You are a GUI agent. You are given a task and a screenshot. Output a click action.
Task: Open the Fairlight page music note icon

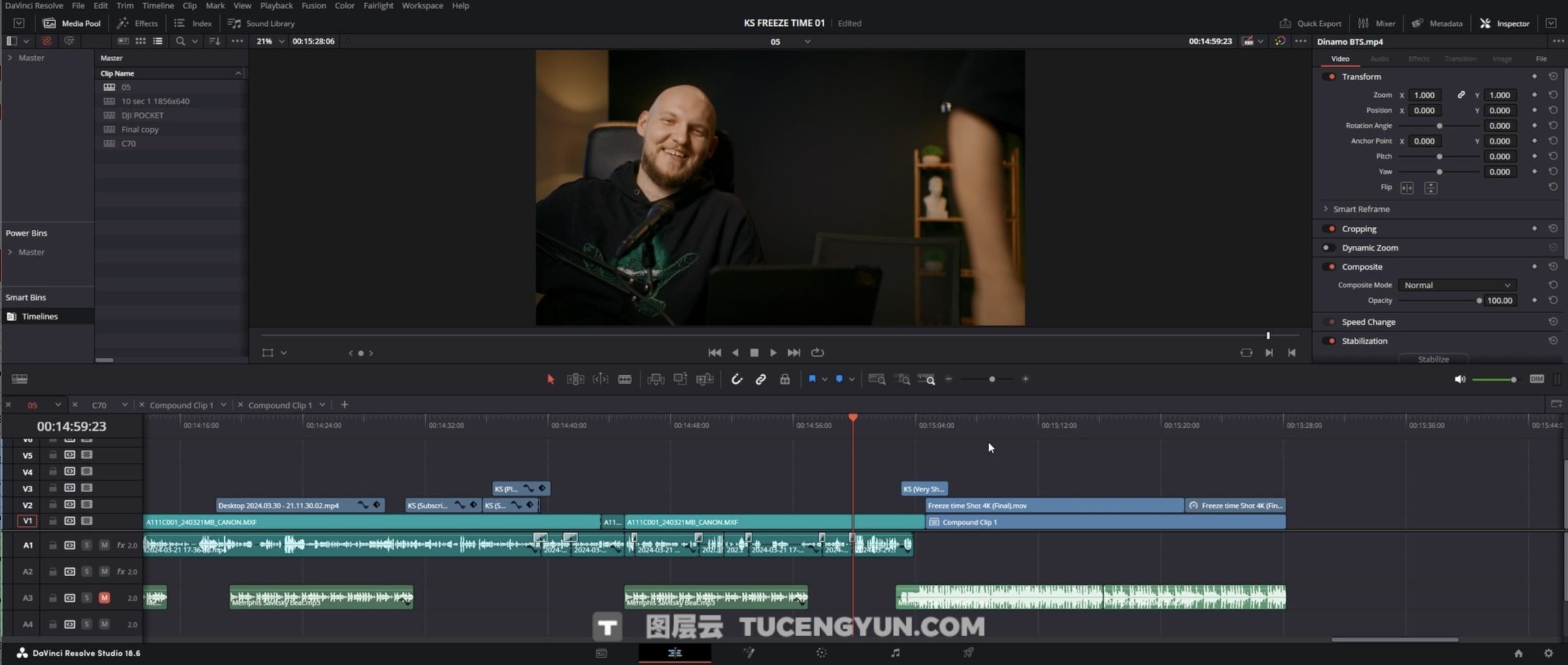point(895,653)
